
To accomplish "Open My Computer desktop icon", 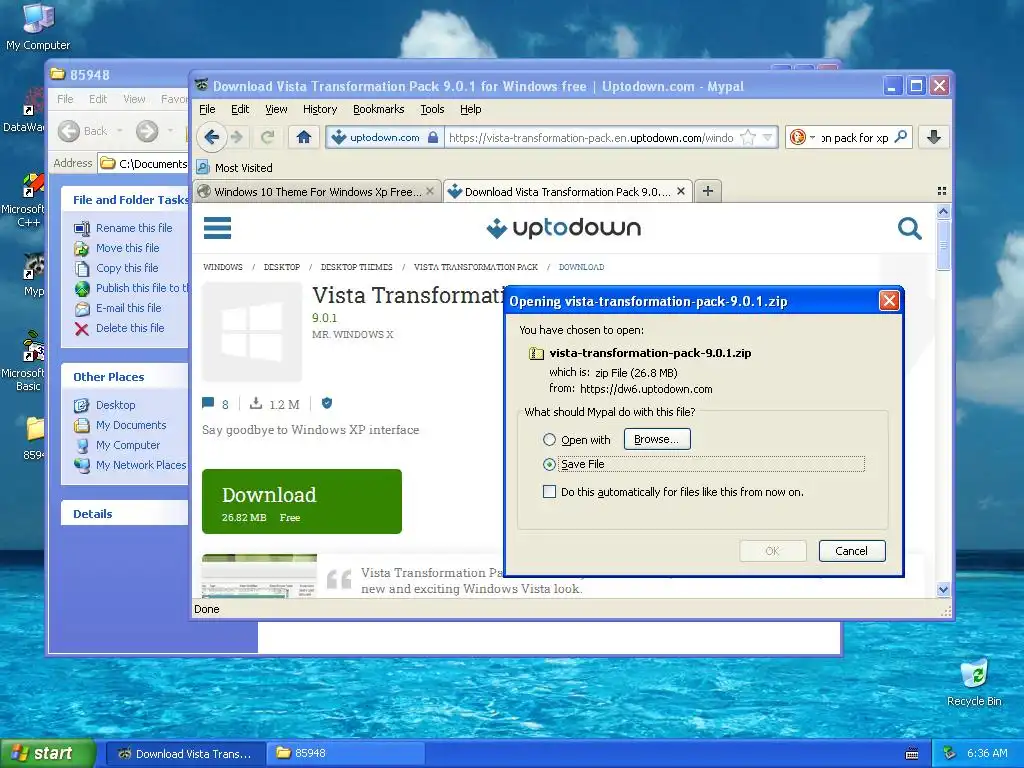I will [38, 26].
